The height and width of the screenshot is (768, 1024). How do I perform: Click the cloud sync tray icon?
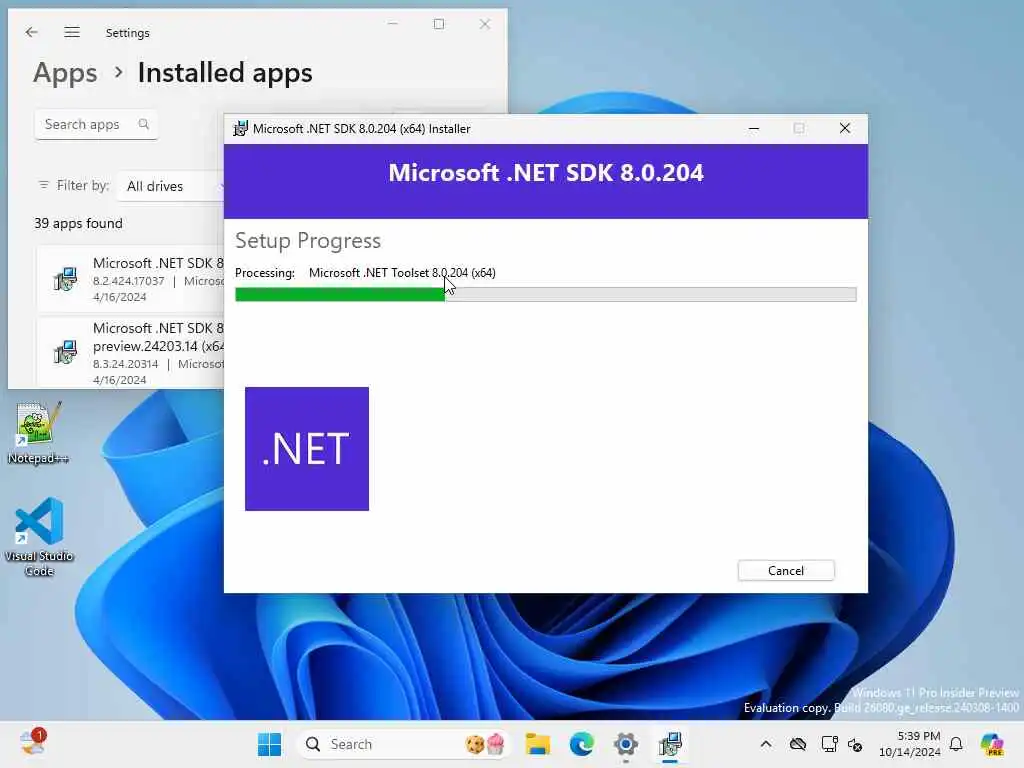[797, 744]
